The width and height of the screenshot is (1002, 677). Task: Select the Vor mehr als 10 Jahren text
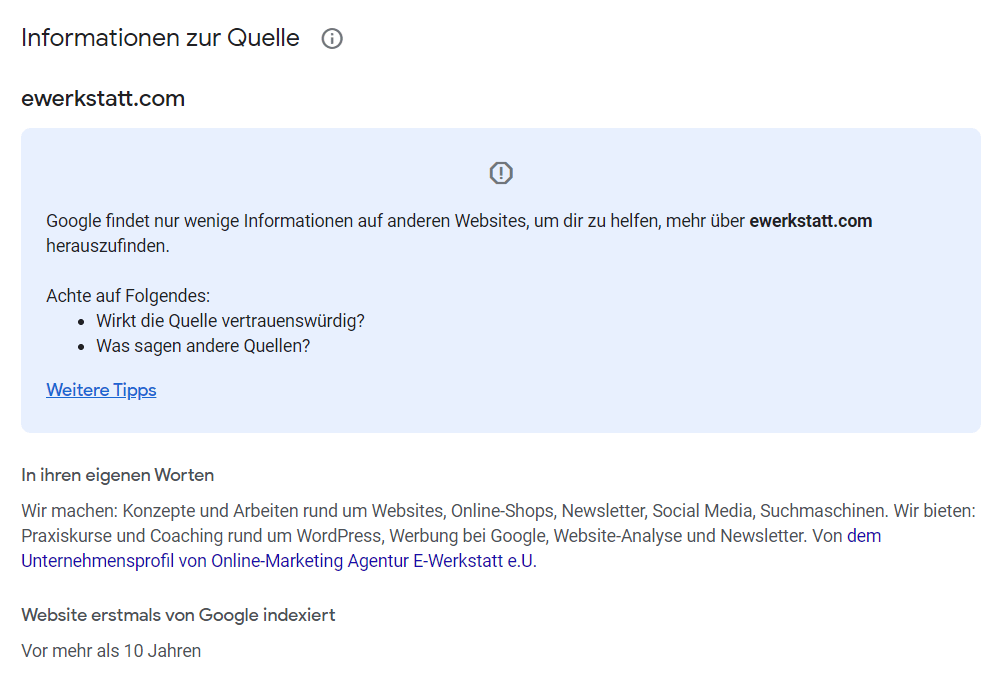coord(111,651)
